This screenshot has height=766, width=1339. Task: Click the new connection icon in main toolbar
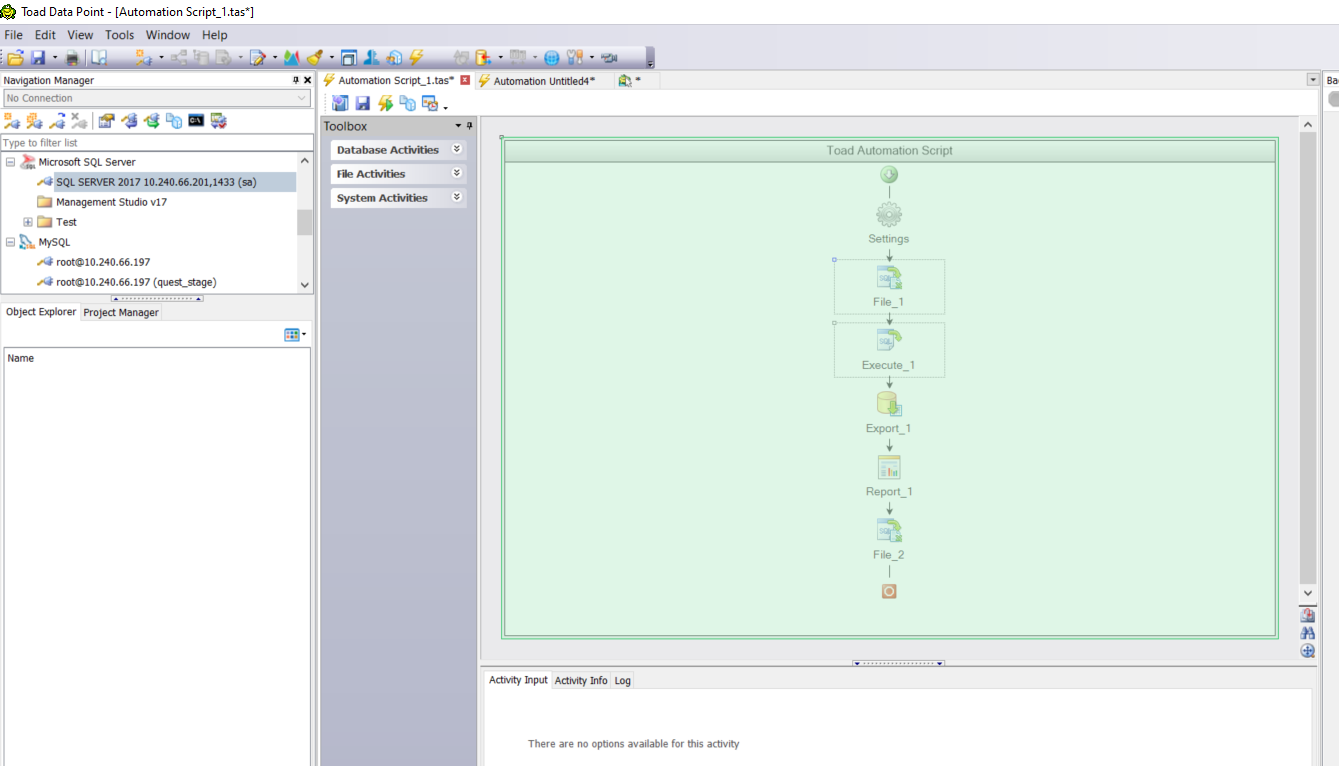coord(144,58)
